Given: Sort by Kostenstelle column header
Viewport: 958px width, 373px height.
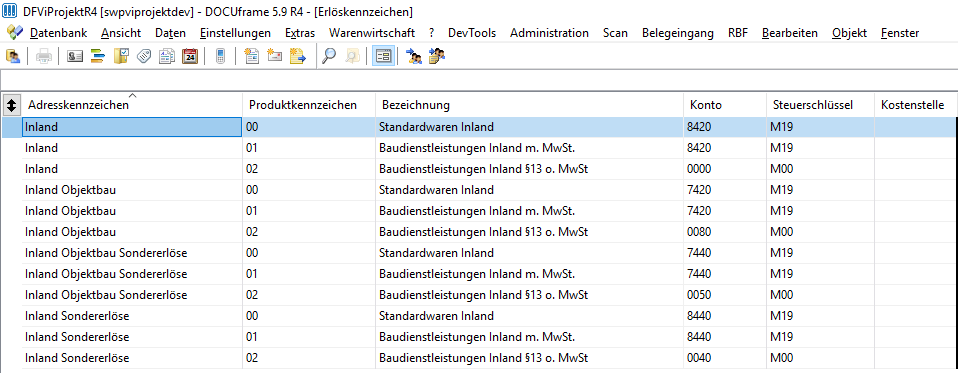Looking at the screenshot, I should point(914,105).
